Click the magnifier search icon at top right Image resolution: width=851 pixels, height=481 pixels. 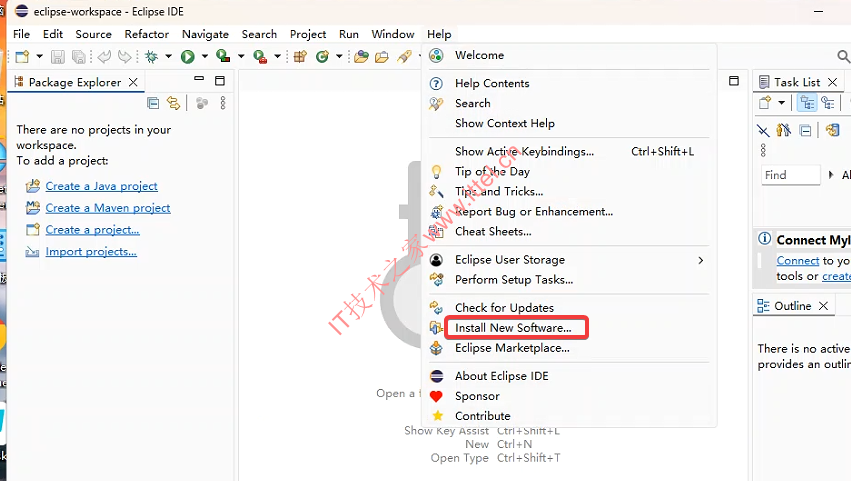click(843, 56)
